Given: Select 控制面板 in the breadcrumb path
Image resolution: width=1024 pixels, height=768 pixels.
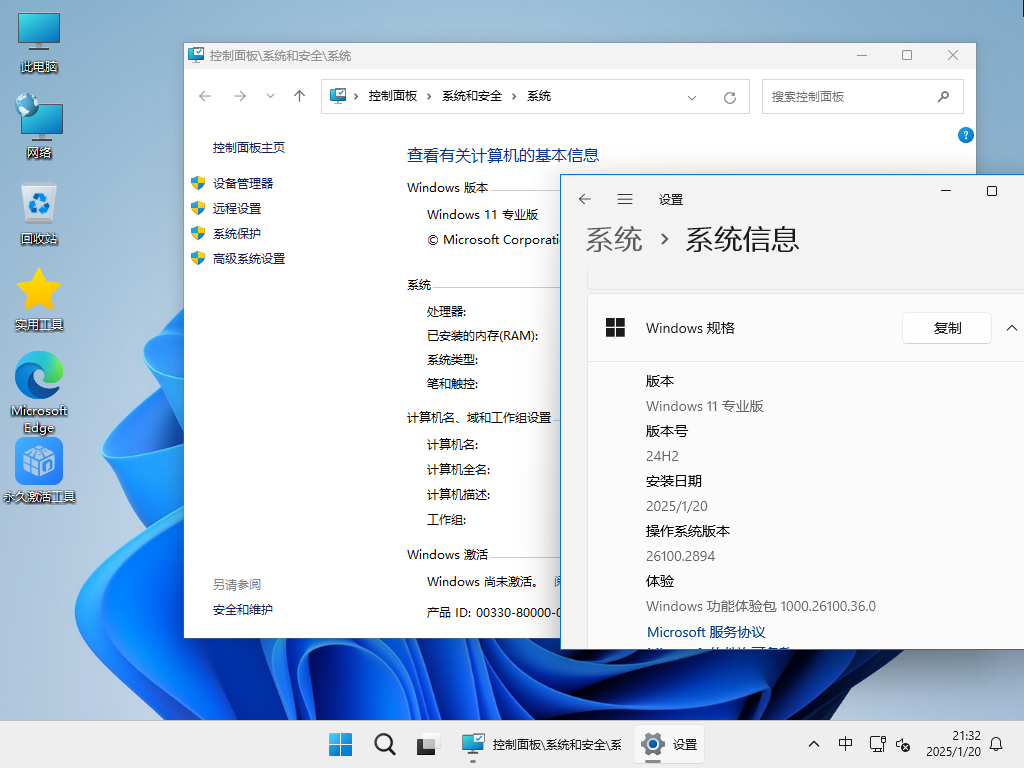Looking at the screenshot, I should 392,96.
